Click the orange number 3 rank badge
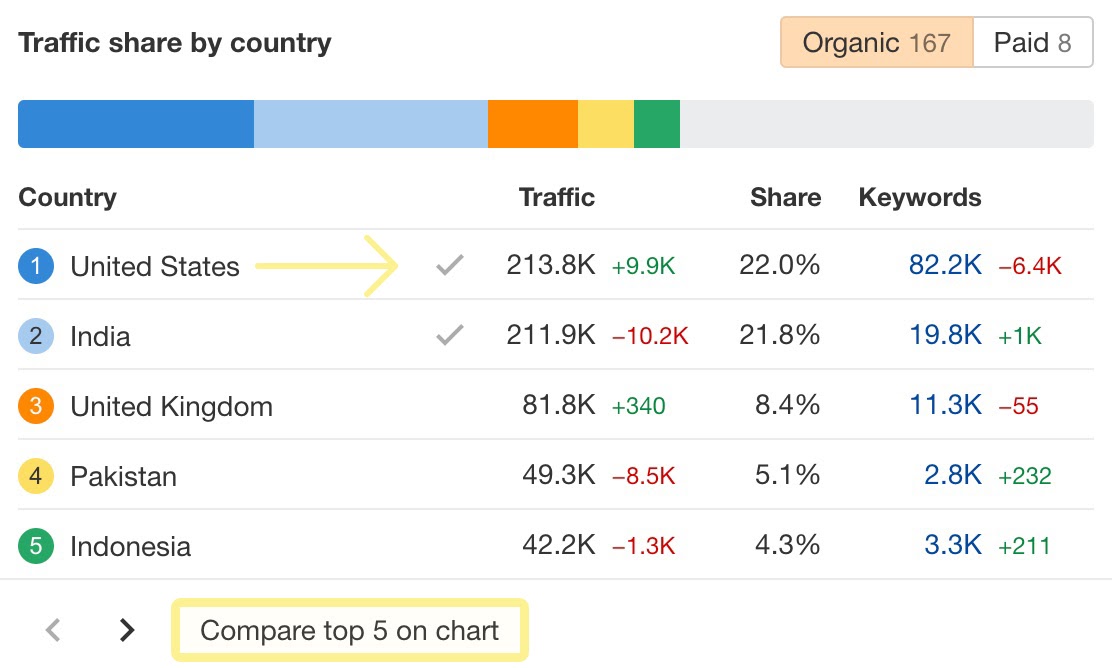This screenshot has width=1112, height=668. tap(35, 406)
